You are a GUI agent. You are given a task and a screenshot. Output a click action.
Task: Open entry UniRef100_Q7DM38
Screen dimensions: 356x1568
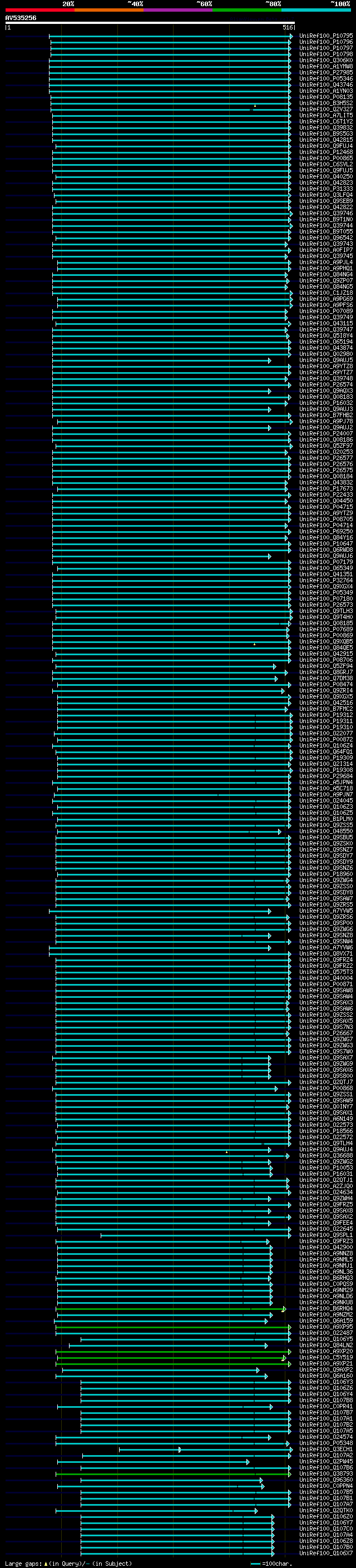[326, 678]
